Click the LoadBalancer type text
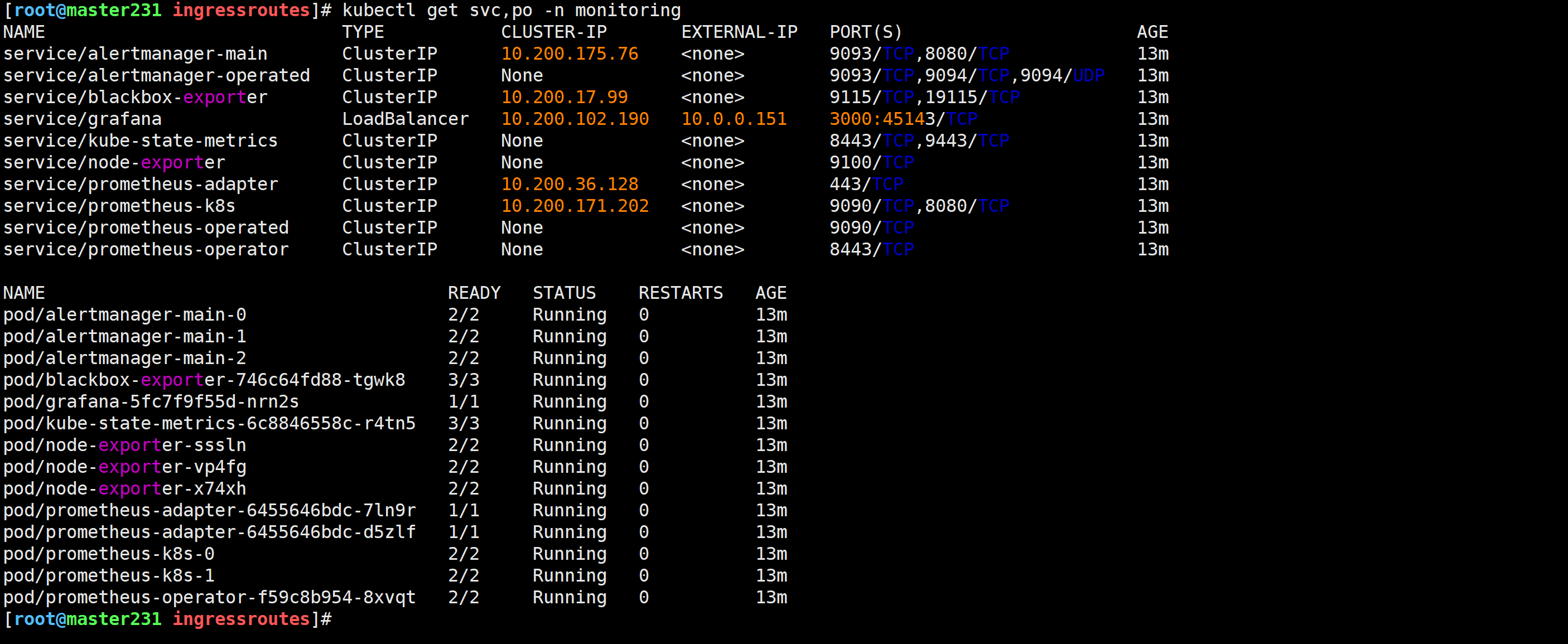Screen dimensions: 1568x644 pos(405,119)
